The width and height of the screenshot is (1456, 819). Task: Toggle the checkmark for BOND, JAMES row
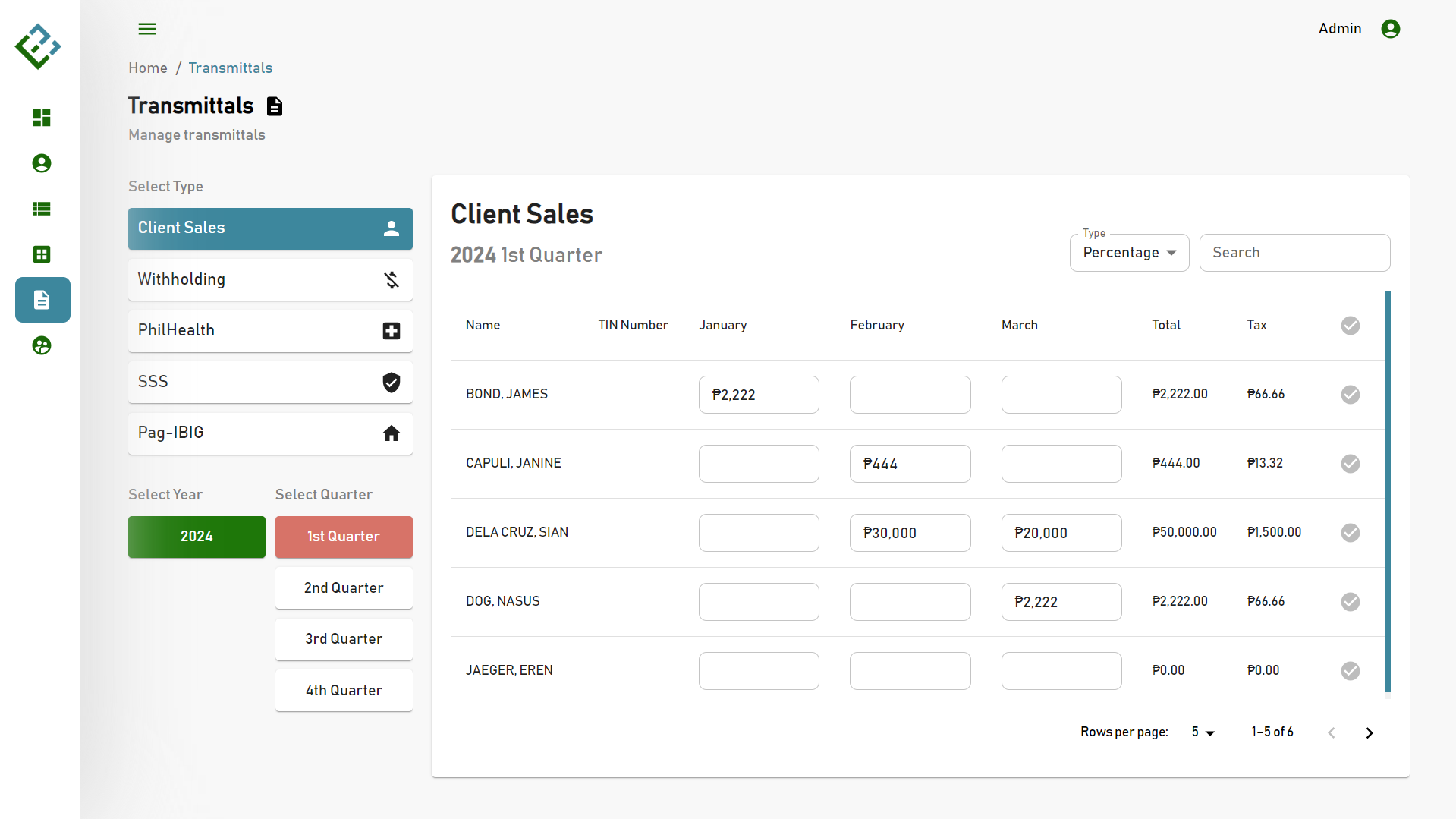coord(1350,395)
